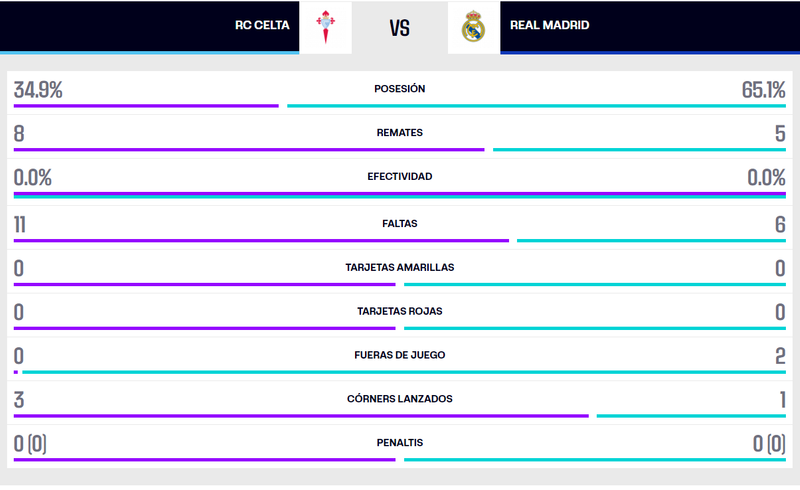Click the purple Celta Faltas bar
The width and height of the screenshot is (800, 490).
point(261,240)
